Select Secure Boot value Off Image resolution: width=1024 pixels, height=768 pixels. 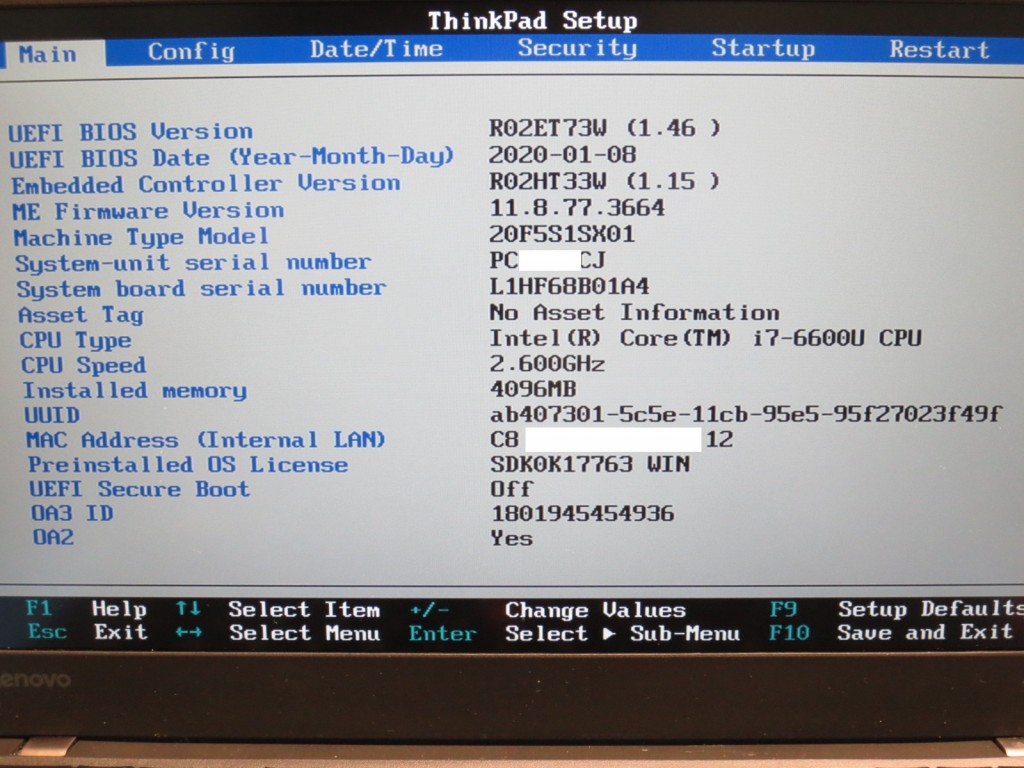(x=511, y=488)
